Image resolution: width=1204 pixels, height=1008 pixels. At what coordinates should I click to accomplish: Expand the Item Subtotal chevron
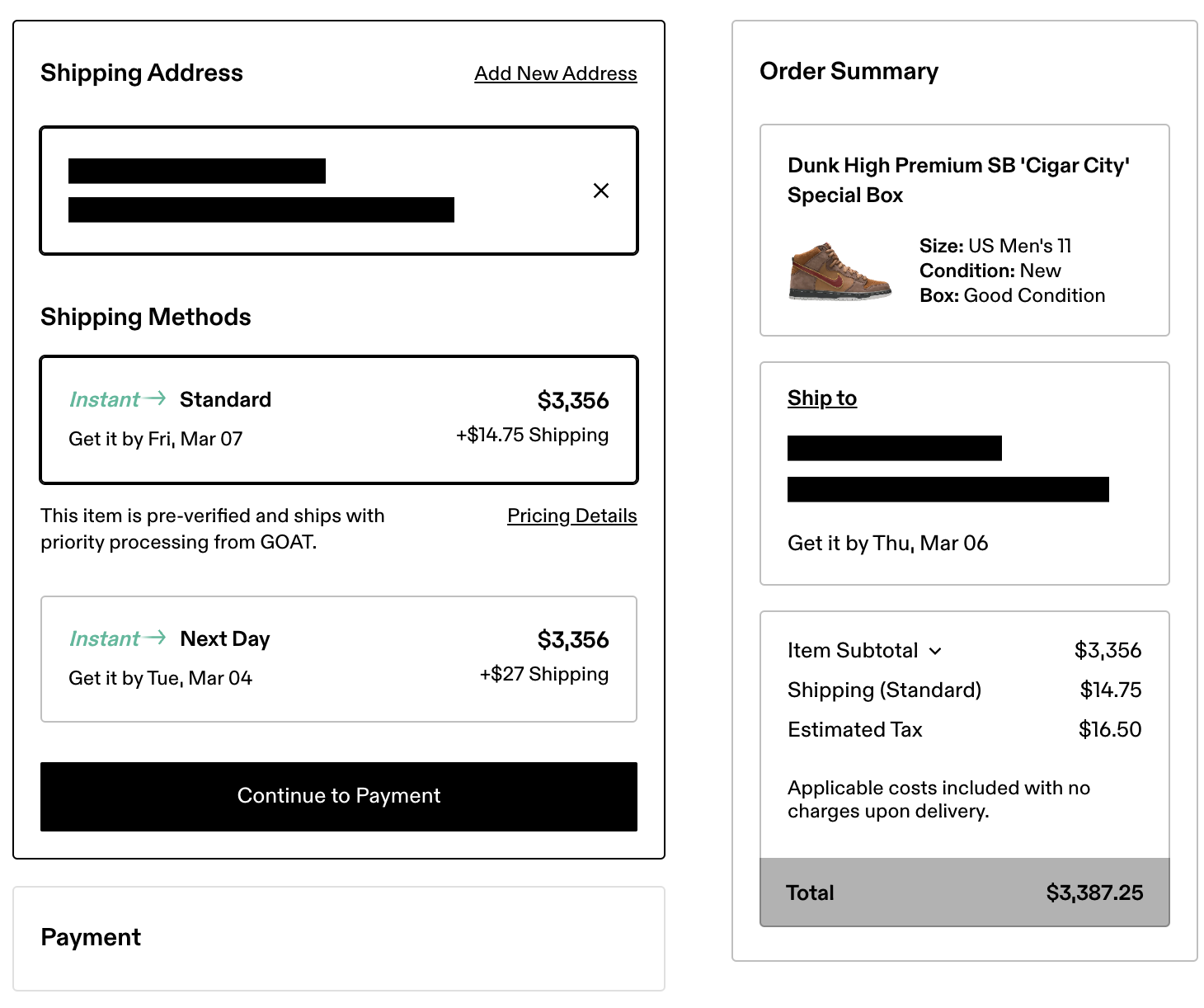[935, 651]
